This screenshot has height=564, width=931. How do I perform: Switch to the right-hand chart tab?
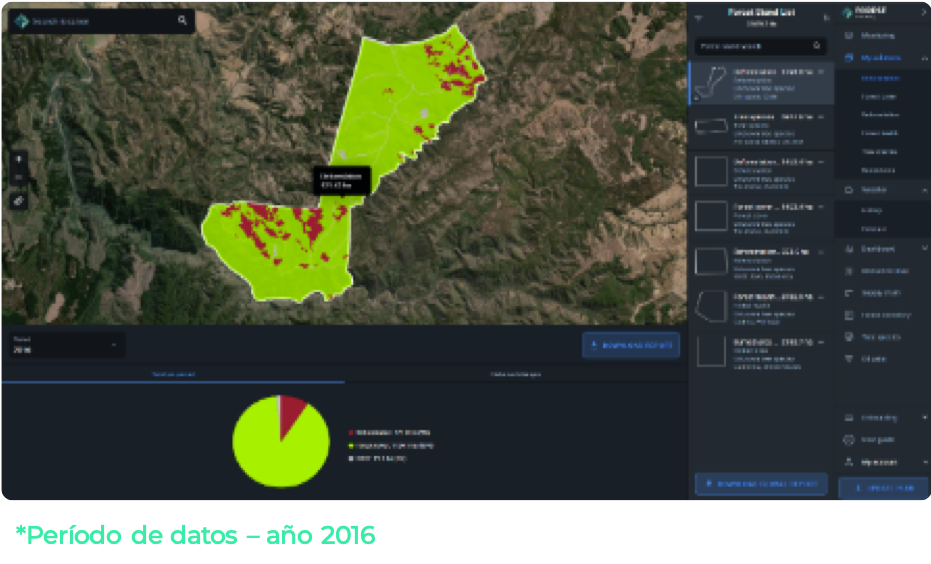(515, 375)
